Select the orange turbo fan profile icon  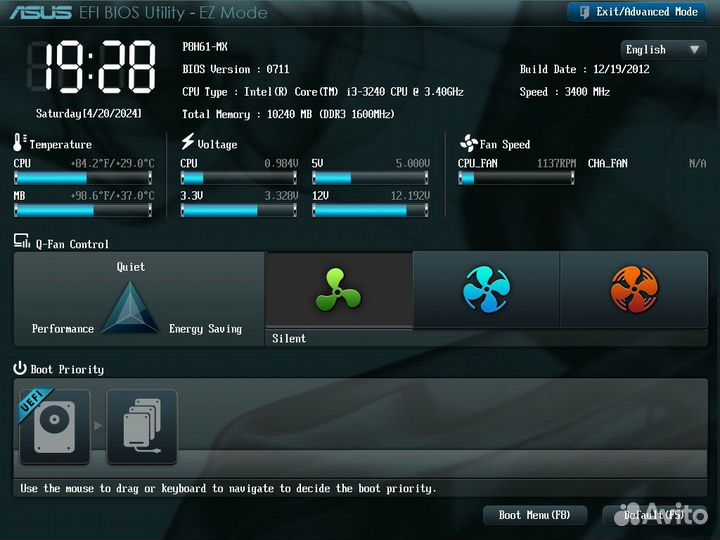tap(634, 290)
